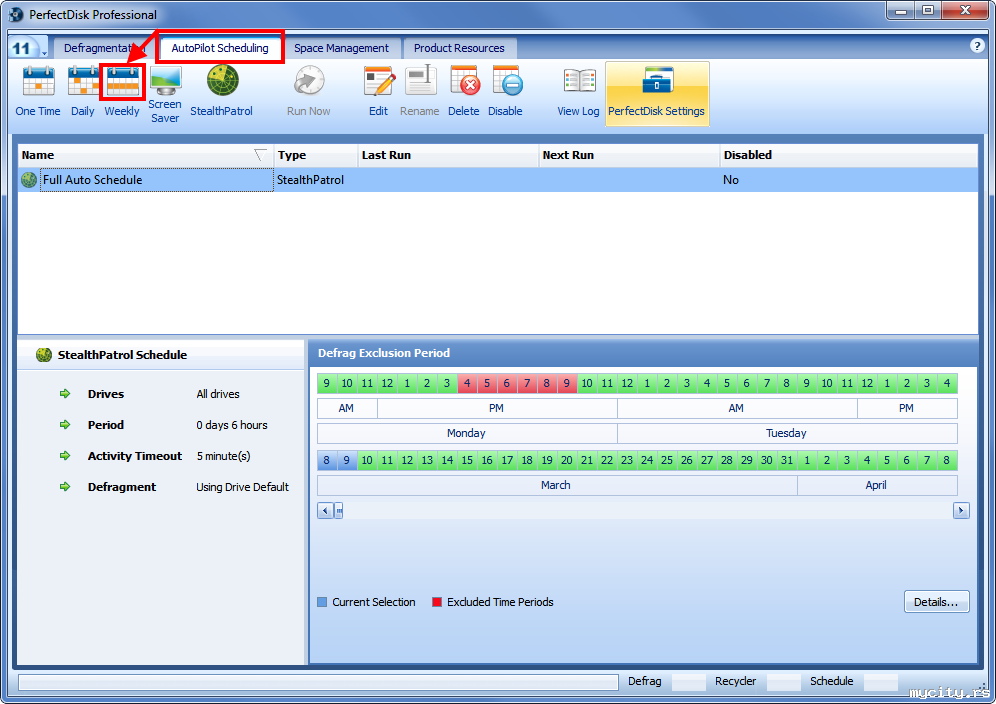Click the Schedule status bar field
This screenshot has height=704, width=996.
881,682
